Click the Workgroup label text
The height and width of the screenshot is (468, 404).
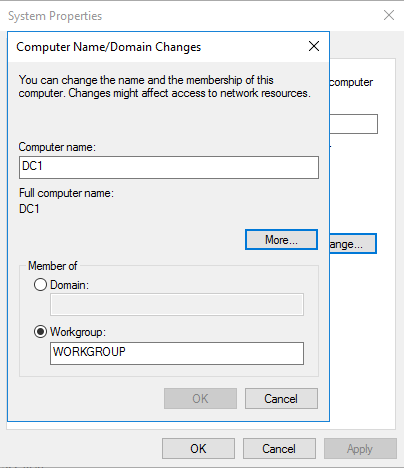click(x=78, y=332)
